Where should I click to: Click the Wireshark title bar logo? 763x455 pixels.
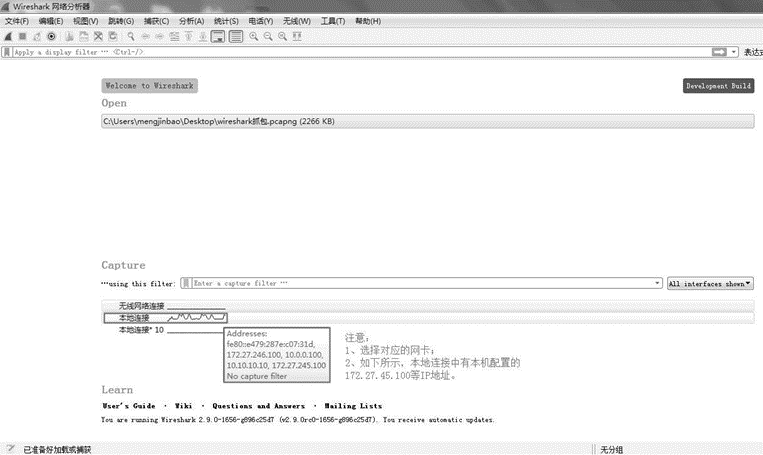[5, 7]
